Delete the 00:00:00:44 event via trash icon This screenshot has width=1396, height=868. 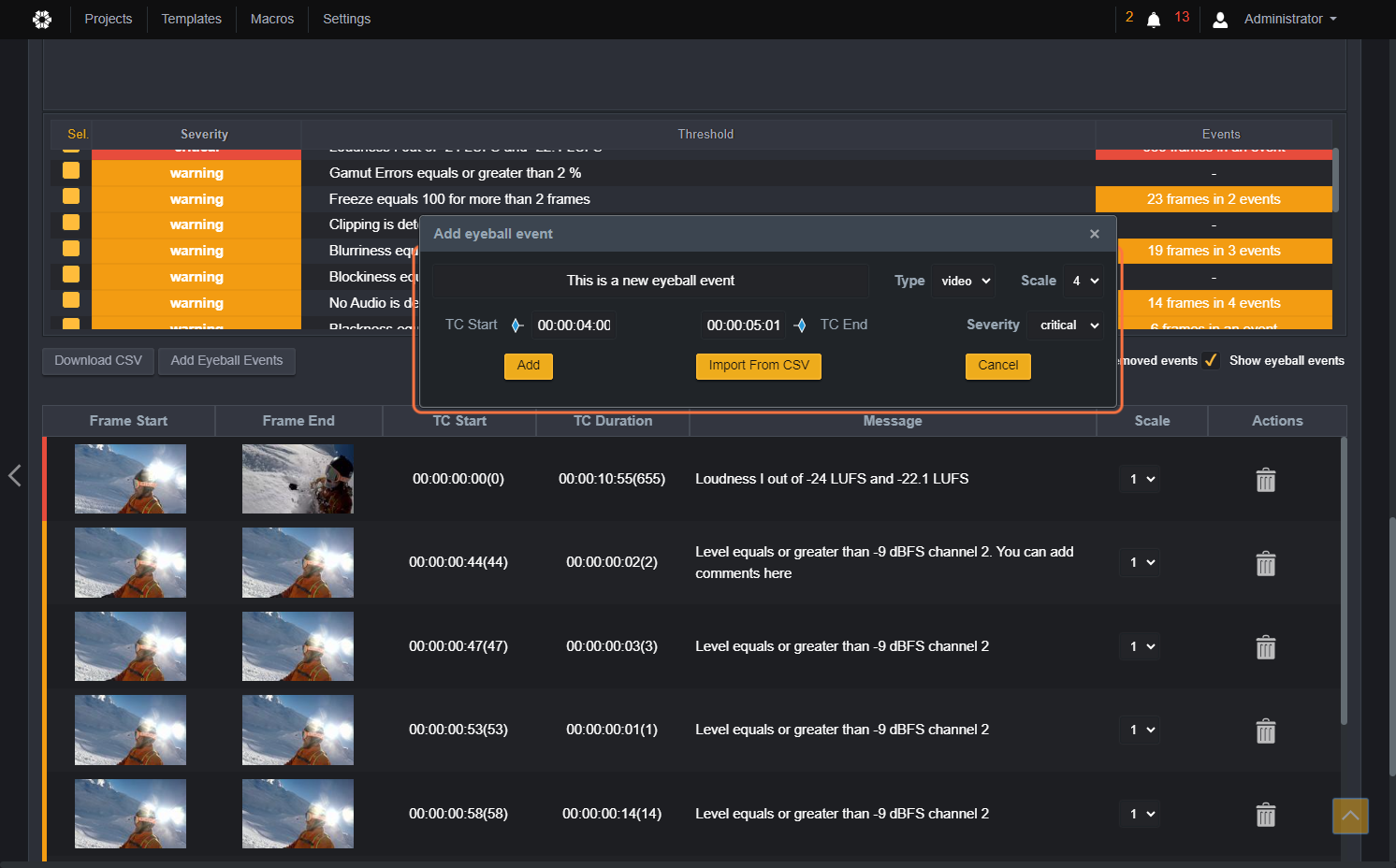pos(1266,563)
